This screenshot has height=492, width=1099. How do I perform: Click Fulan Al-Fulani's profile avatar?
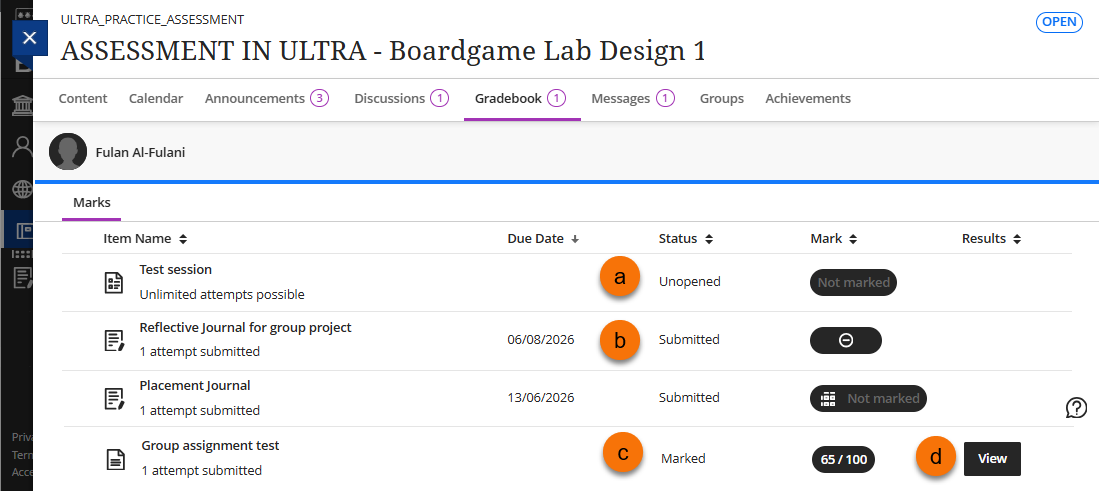click(x=68, y=153)
